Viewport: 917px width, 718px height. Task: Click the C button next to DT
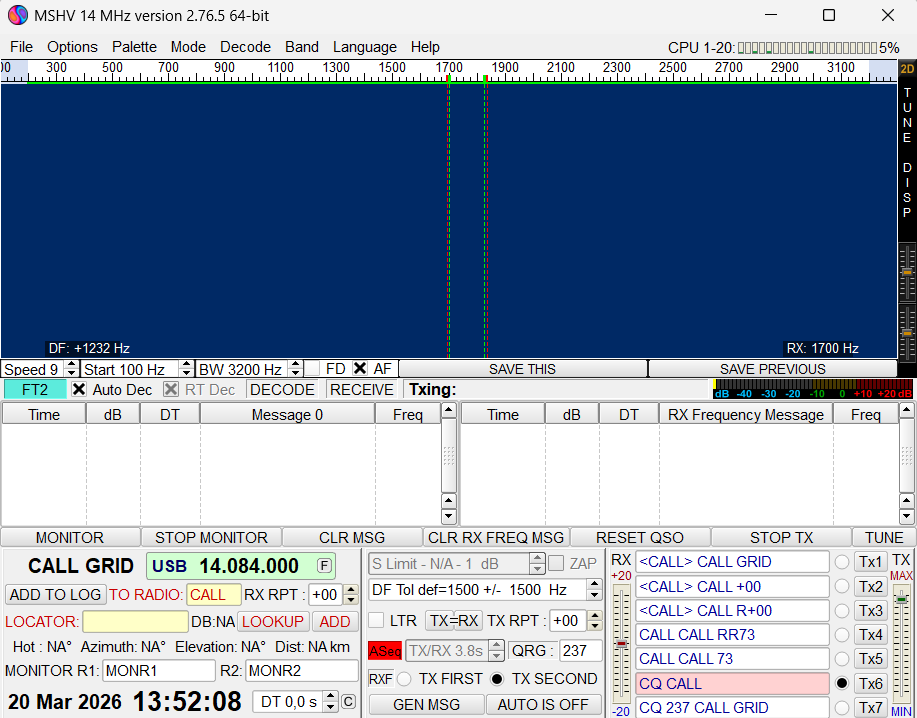coord(348,702)
